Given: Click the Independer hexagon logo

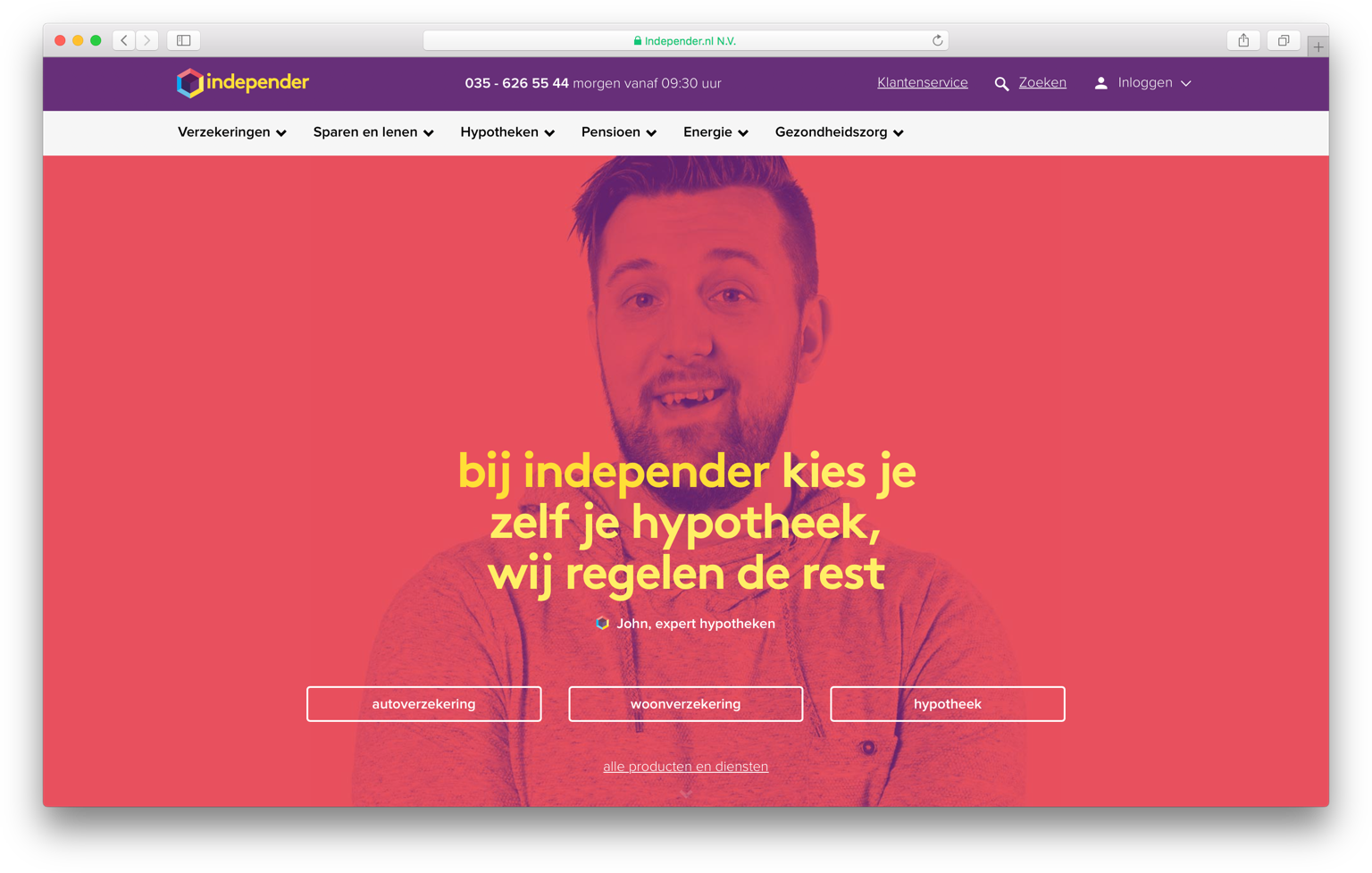Looking at the screenshot, I should (189, 83).
